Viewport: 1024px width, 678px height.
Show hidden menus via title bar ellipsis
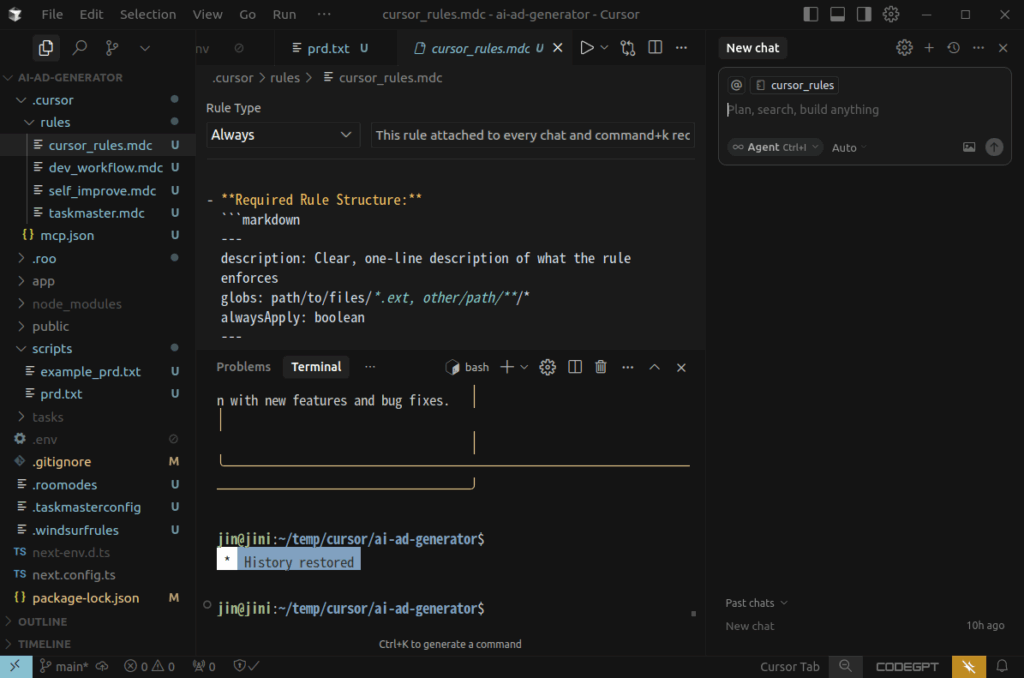pos(324,14)
